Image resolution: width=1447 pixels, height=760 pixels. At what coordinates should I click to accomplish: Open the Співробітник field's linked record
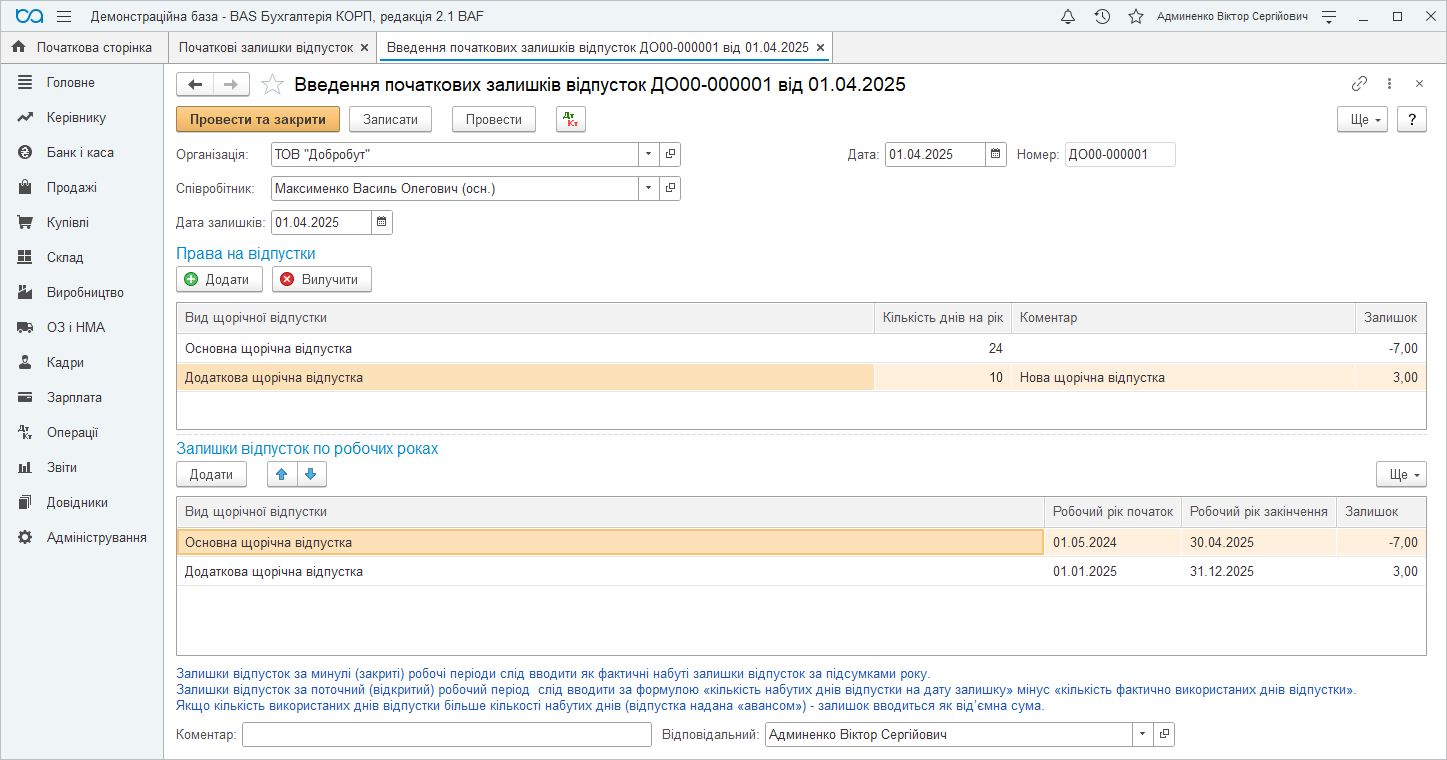click(x=670, y=188)
